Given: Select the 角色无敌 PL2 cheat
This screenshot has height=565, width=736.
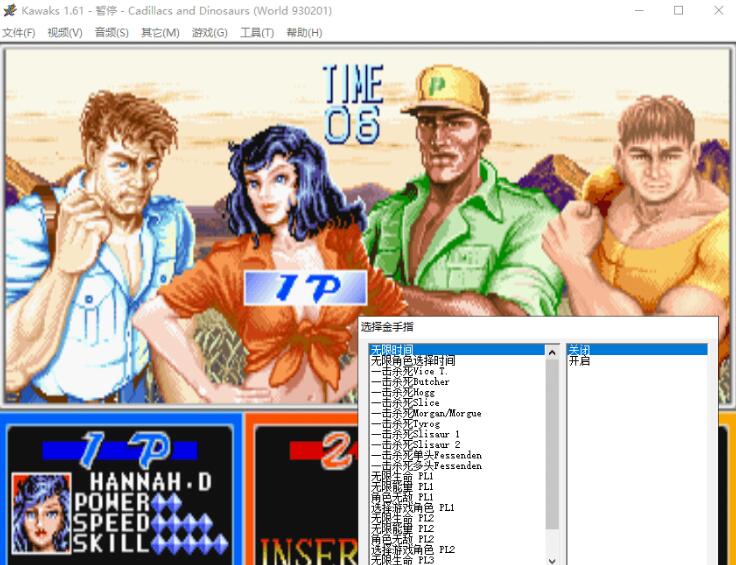Looking at the screenshot, I should (x=457, y=539).
